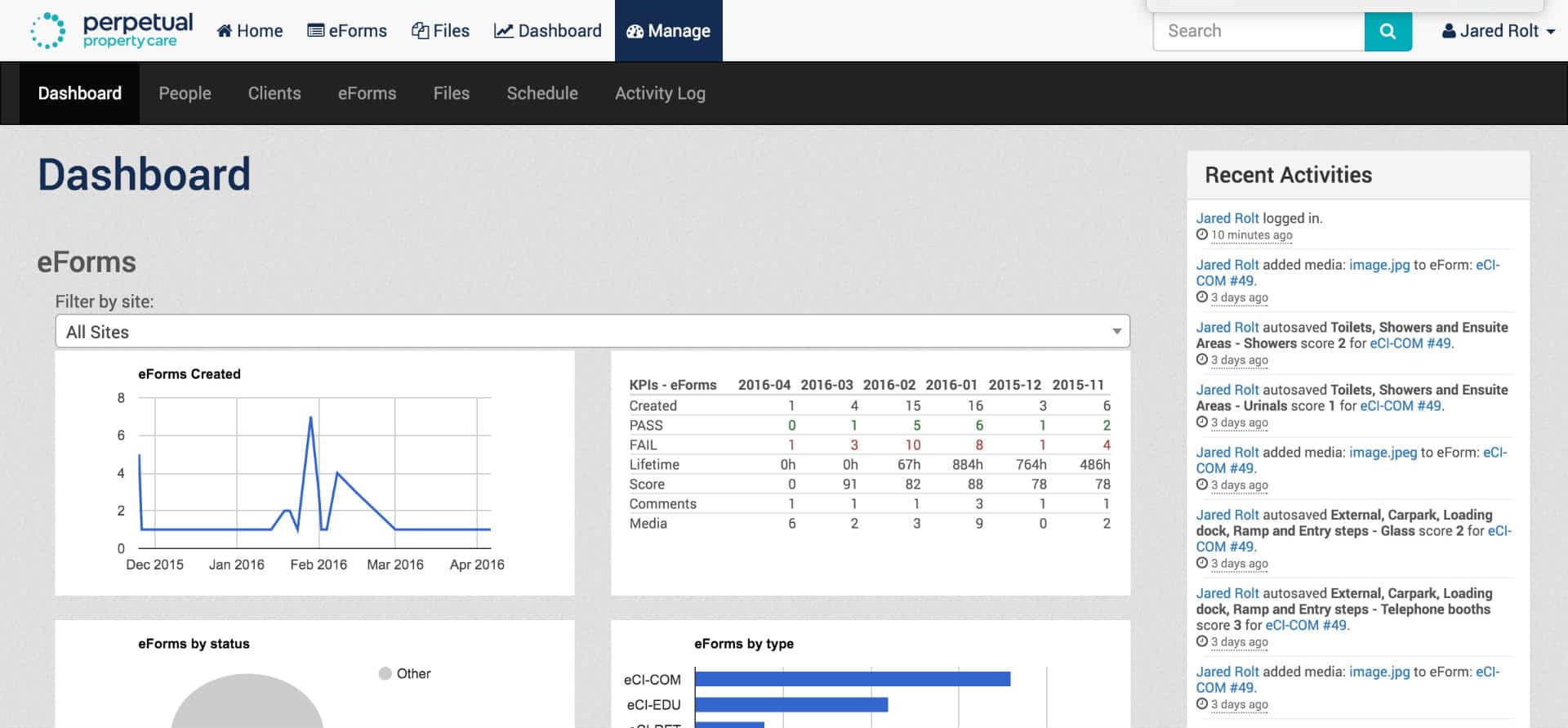Open the Files sub-navigation tab
This screenshot has height=728, width=1568.
(x=452, y=93)
